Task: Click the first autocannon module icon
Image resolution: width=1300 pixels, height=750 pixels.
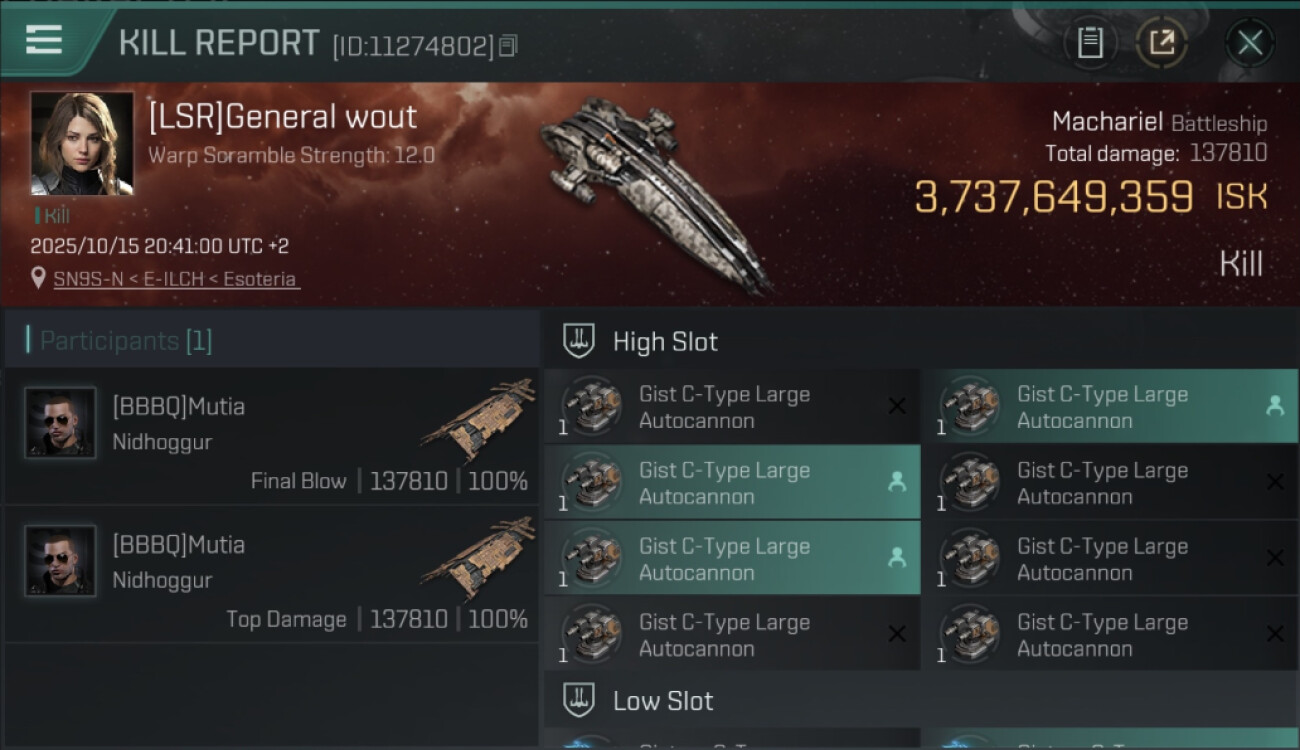Action: (x=590, y=407)
